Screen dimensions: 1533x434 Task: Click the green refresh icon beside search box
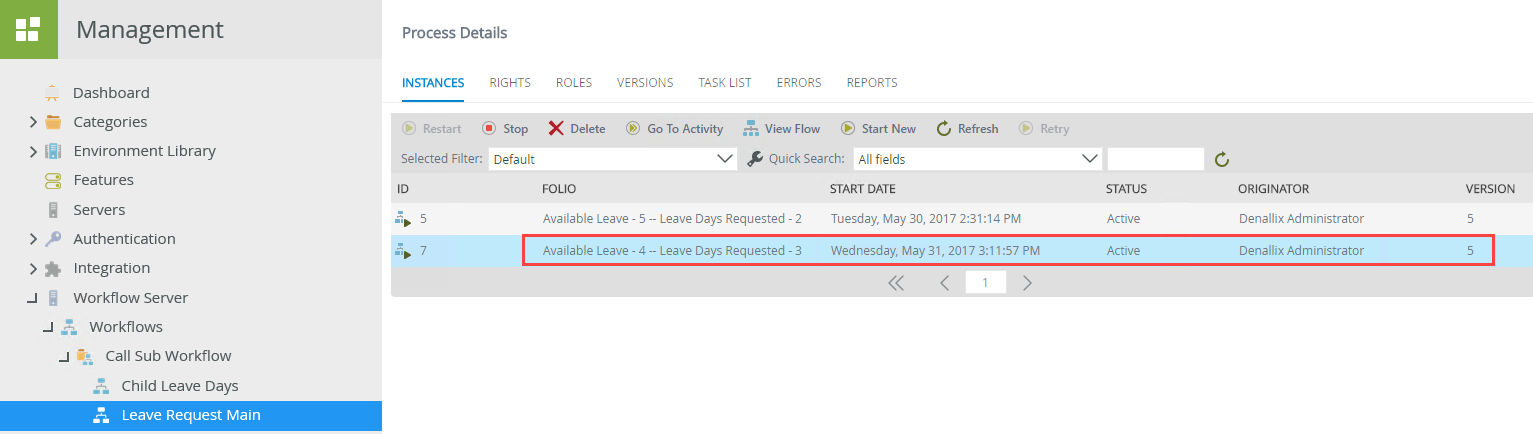(1221, 159)
